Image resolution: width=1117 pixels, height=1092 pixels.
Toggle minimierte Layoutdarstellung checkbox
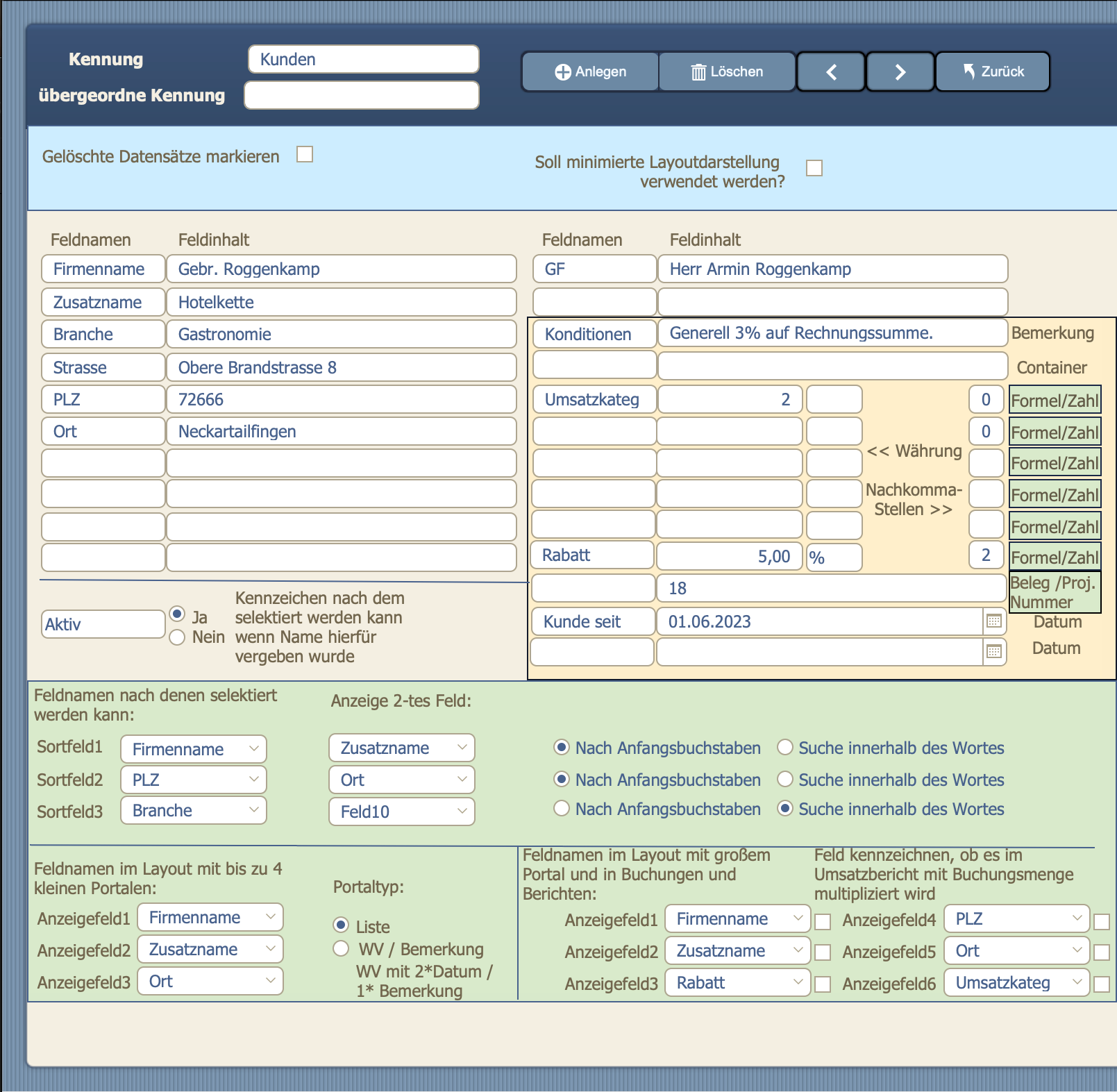pos(814,168)
